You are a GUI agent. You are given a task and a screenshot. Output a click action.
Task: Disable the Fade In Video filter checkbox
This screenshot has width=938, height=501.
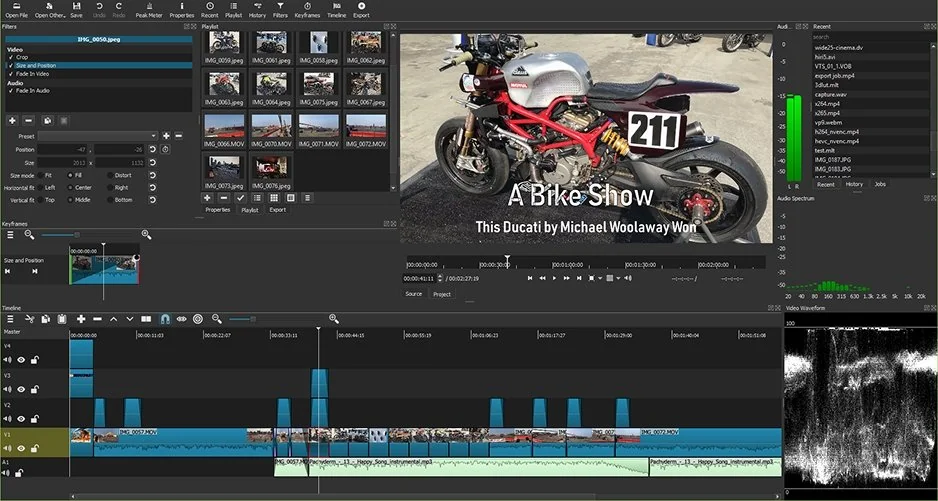click(10, 74)
